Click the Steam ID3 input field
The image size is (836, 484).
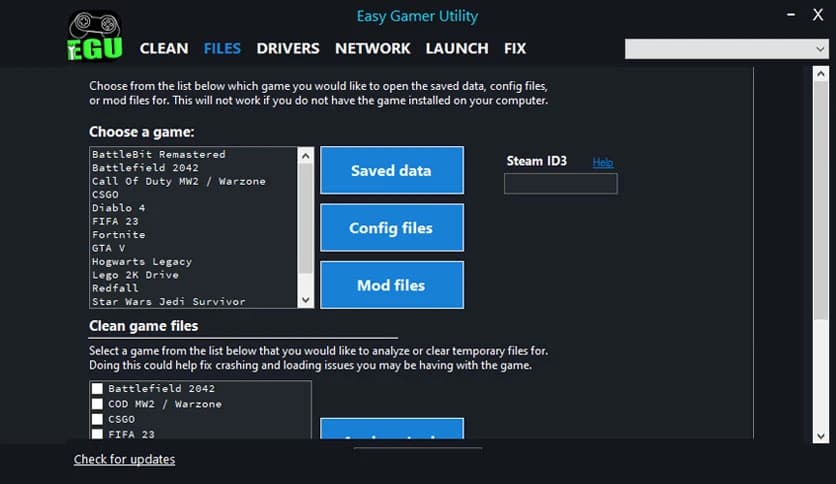(561, 184)
